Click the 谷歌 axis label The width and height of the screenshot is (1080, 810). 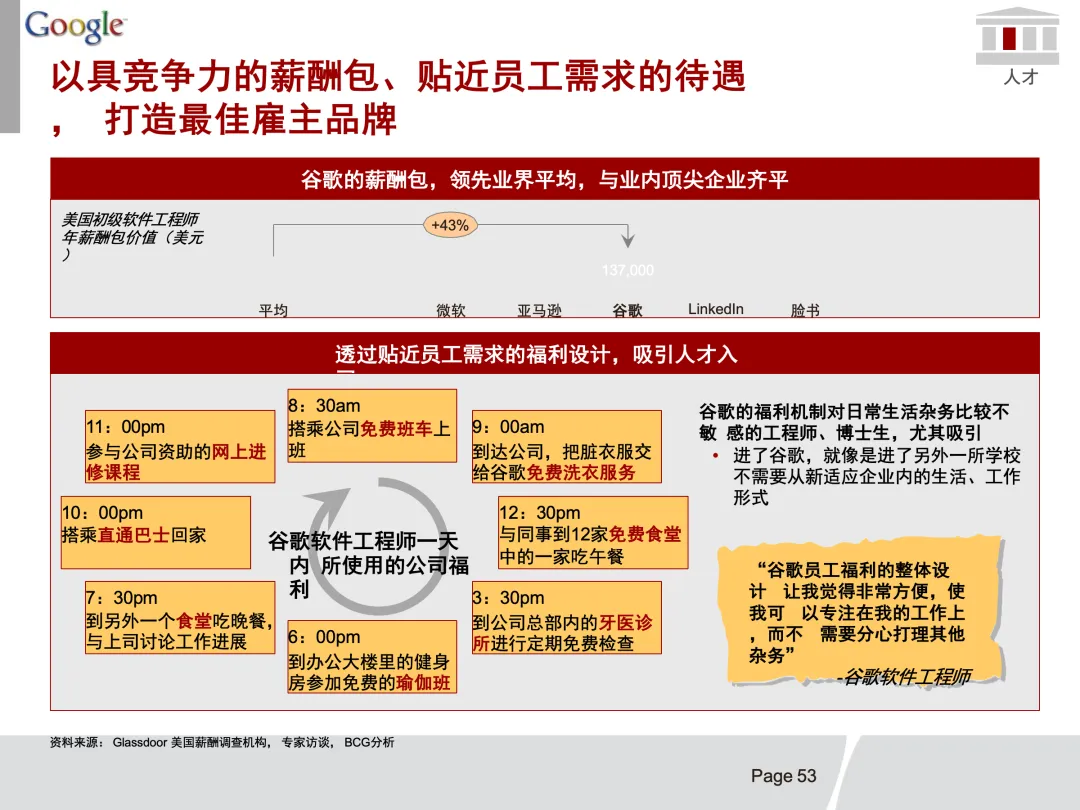click(x=627, y=311)
